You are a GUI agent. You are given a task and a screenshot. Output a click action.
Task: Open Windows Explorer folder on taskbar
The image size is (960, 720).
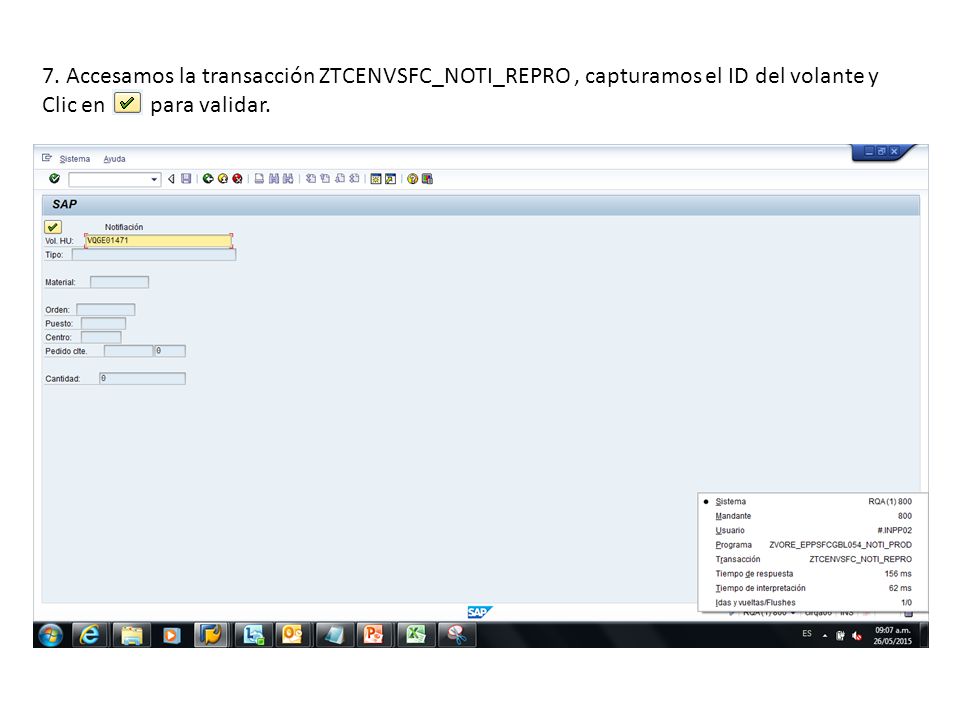132,636
